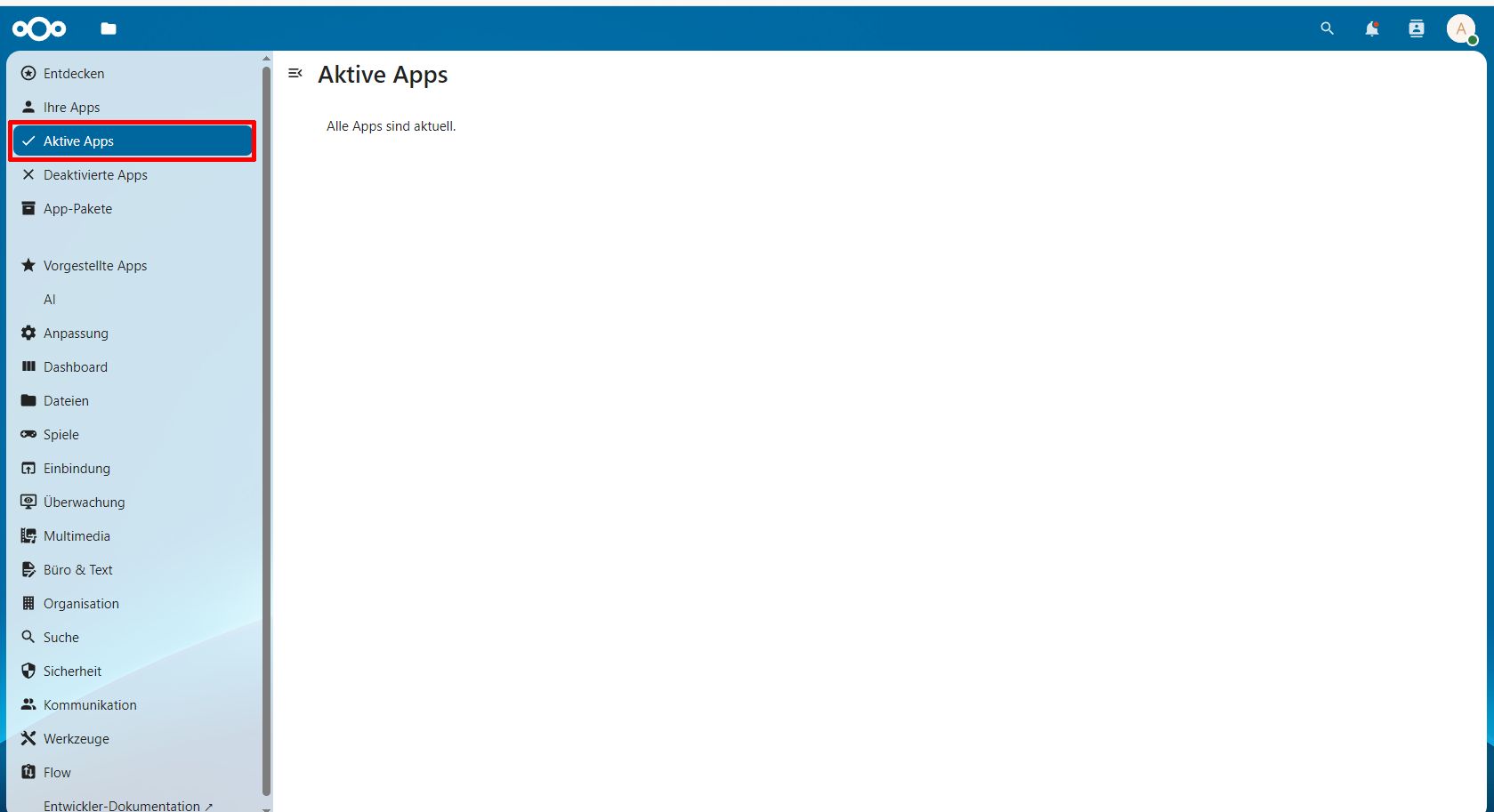Click the Spiele gamepad icon
The height and width of the screenshot is (812, 1494).
[28, 435]
